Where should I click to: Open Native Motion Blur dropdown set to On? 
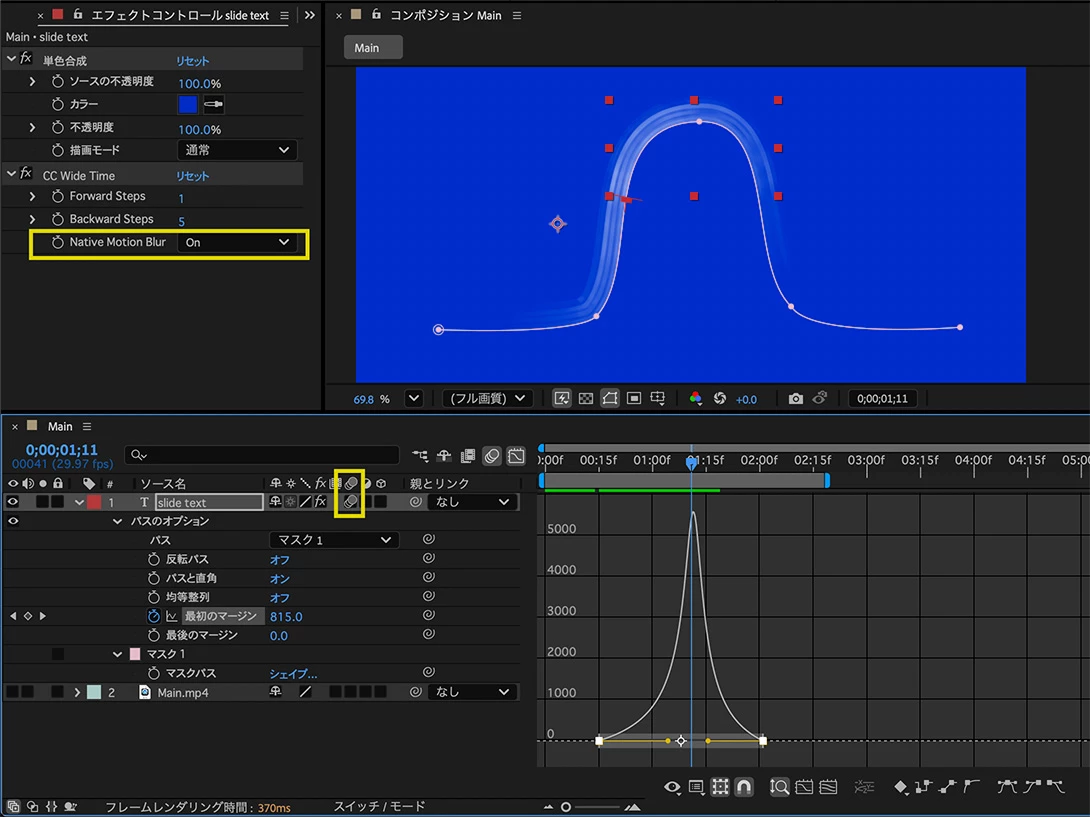pyautogui.click(x=237, y=242)
